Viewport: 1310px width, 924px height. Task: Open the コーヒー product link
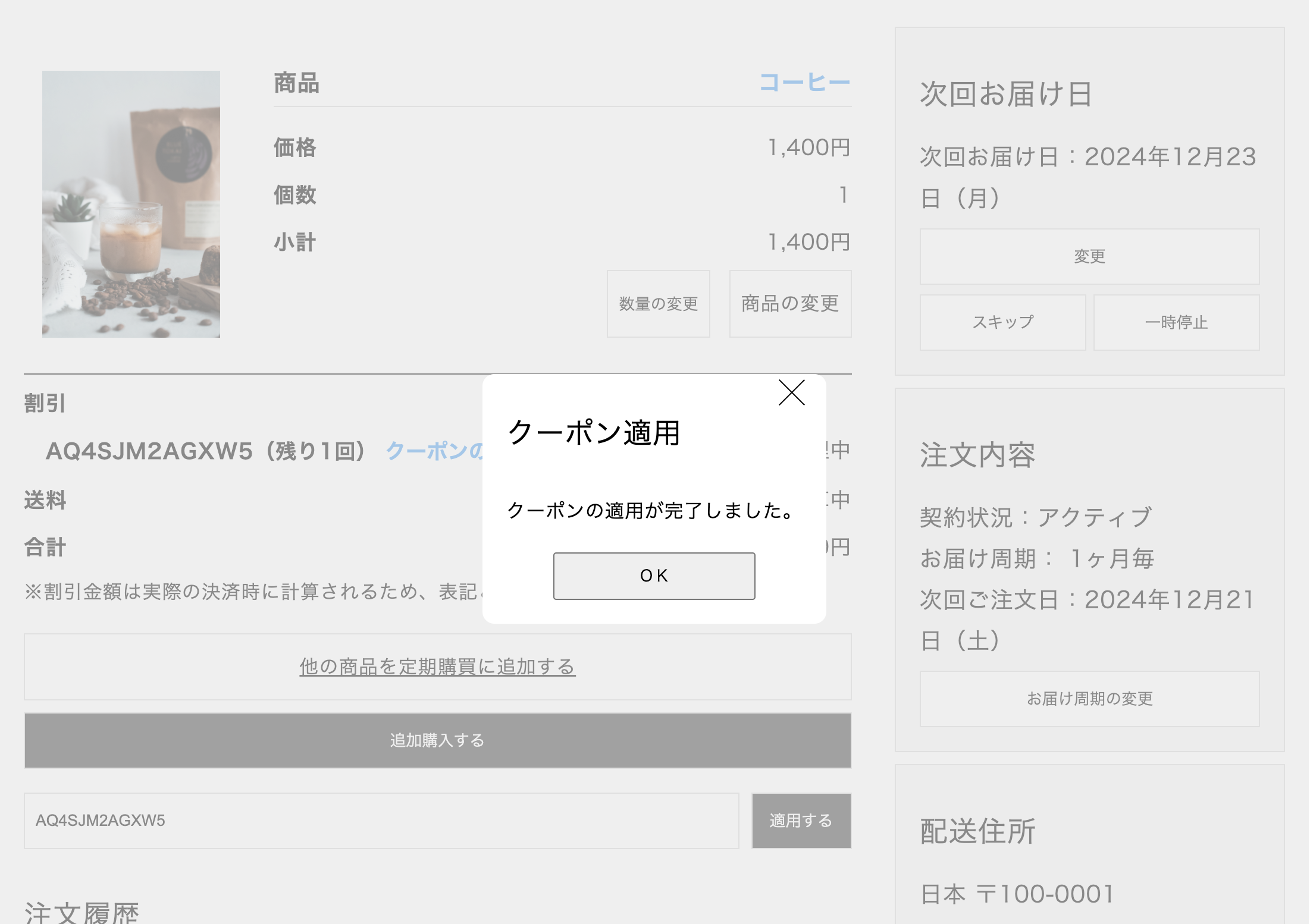tap(804, 83)
